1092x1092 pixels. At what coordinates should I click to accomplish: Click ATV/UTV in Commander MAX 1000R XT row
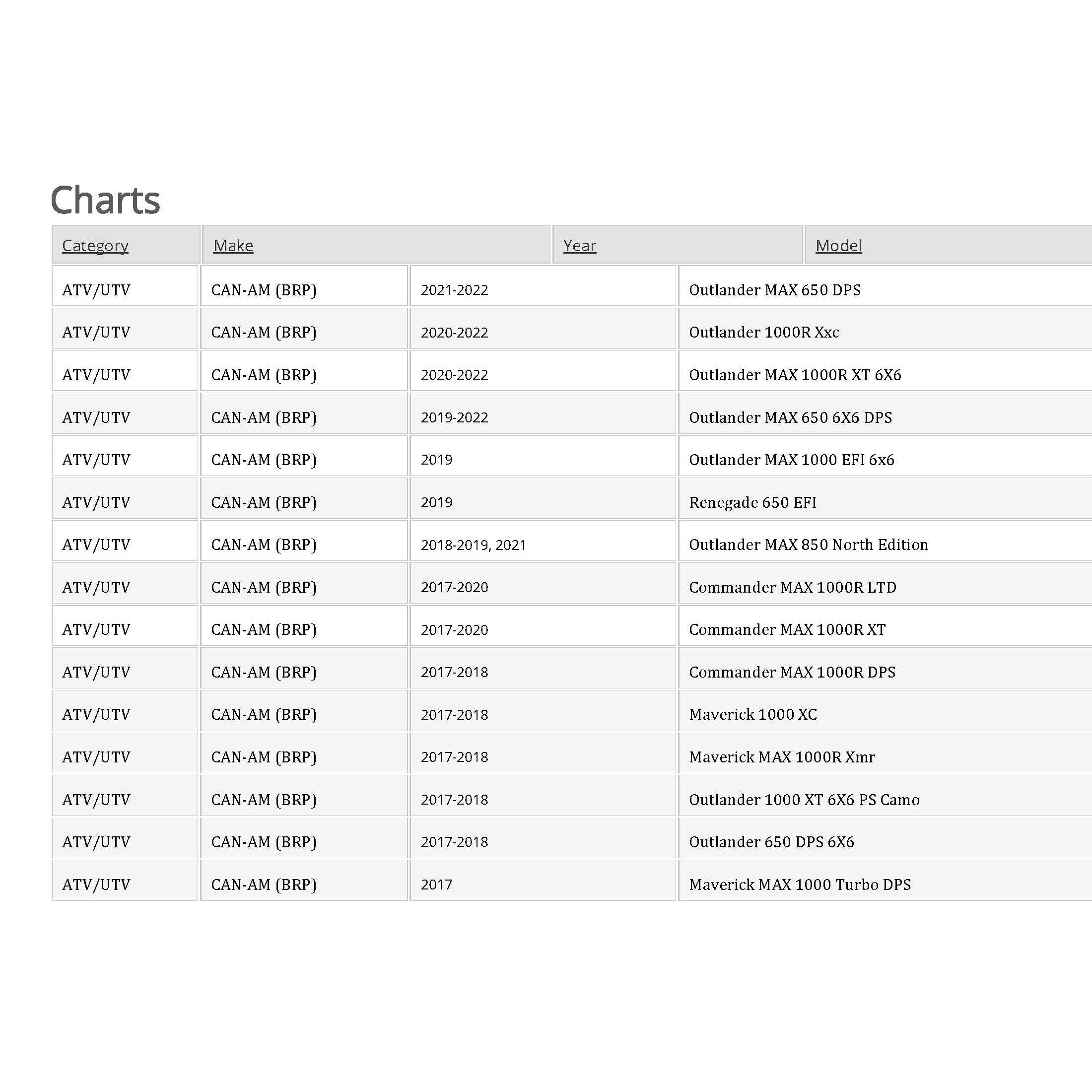[125, 626]
